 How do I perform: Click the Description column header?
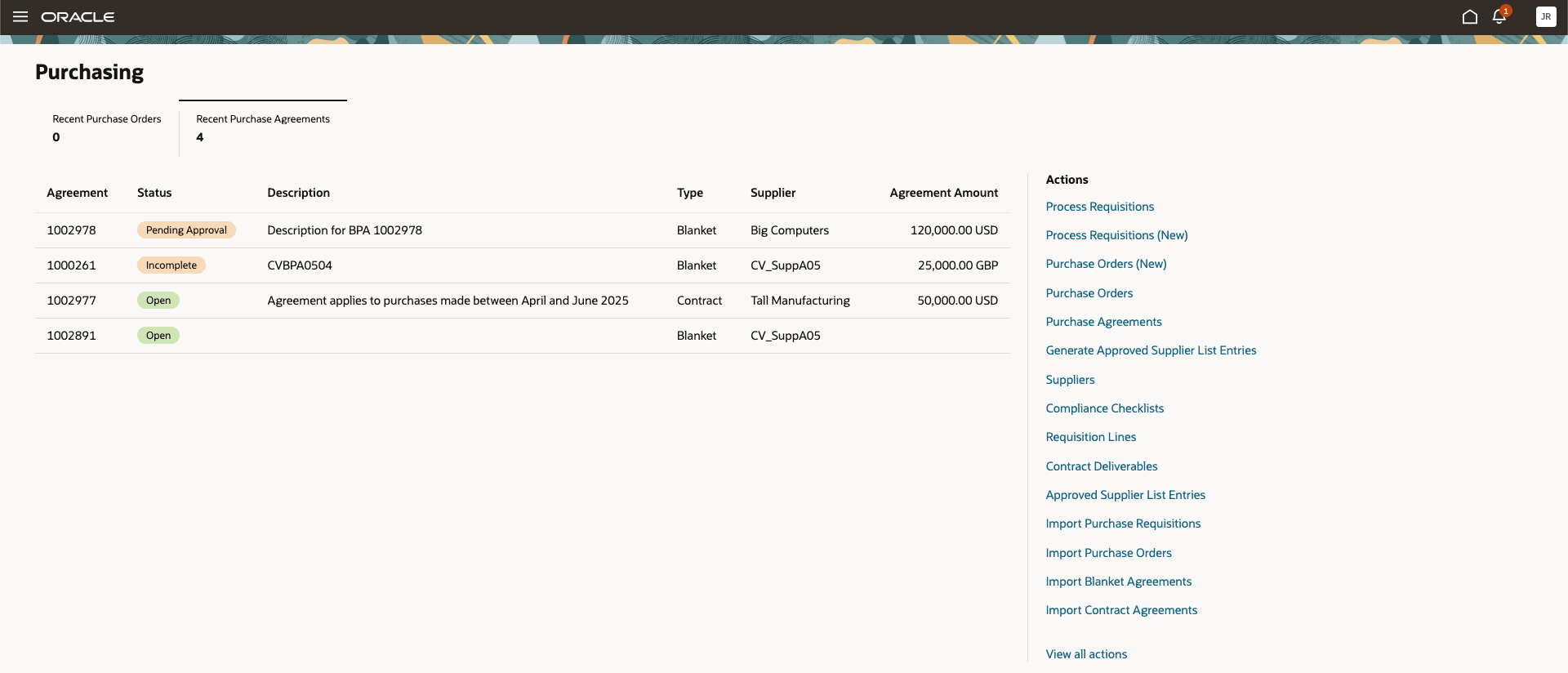tap(298, 193)
